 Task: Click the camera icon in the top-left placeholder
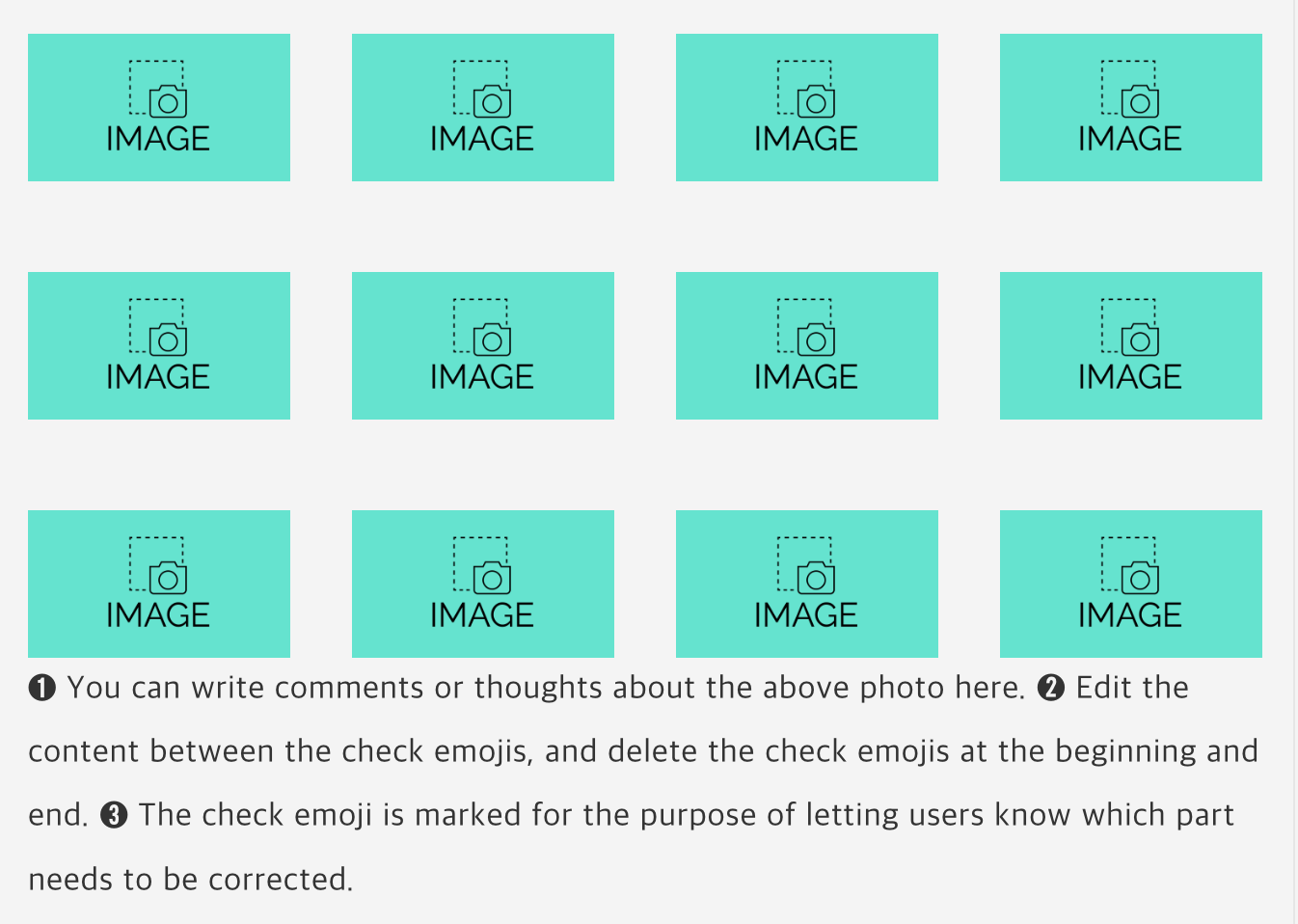coord(168,100)
